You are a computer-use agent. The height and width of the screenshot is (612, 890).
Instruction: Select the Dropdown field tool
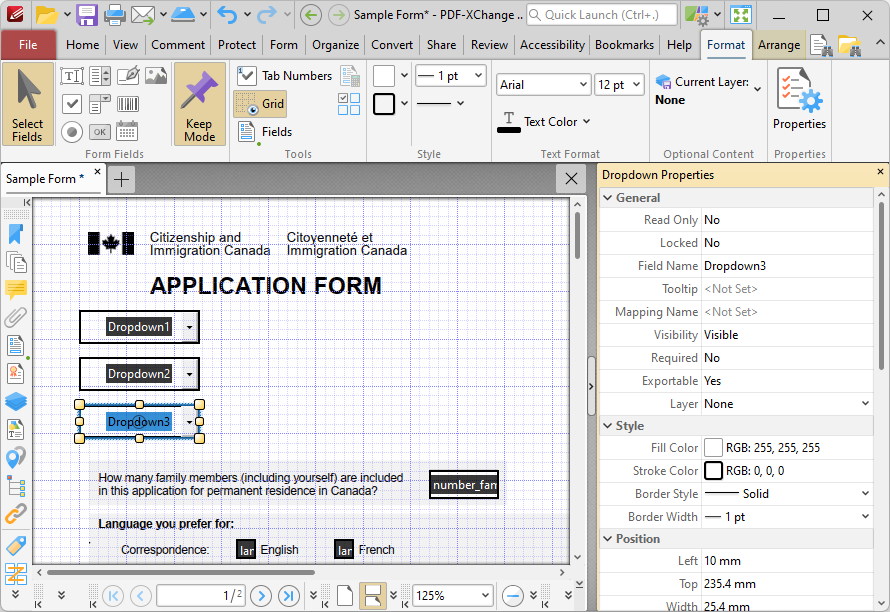pyautogui.click(x=100, y=104)
